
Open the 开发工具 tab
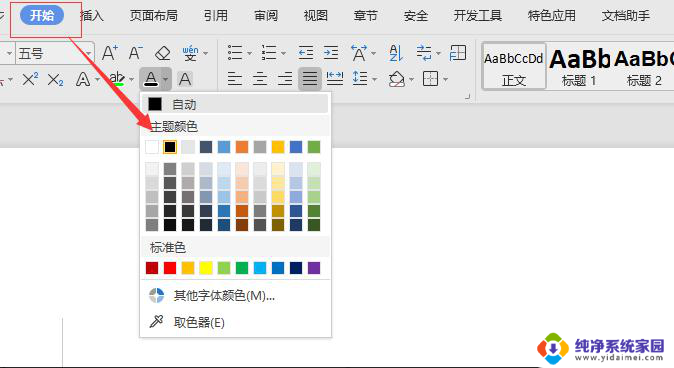[478, 16]
